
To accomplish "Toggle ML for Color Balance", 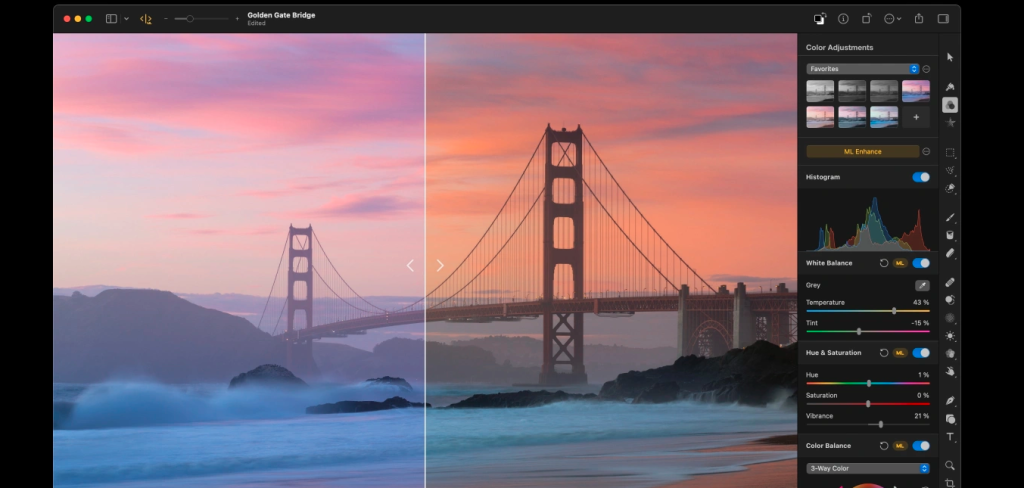I will tap(900, 446).
